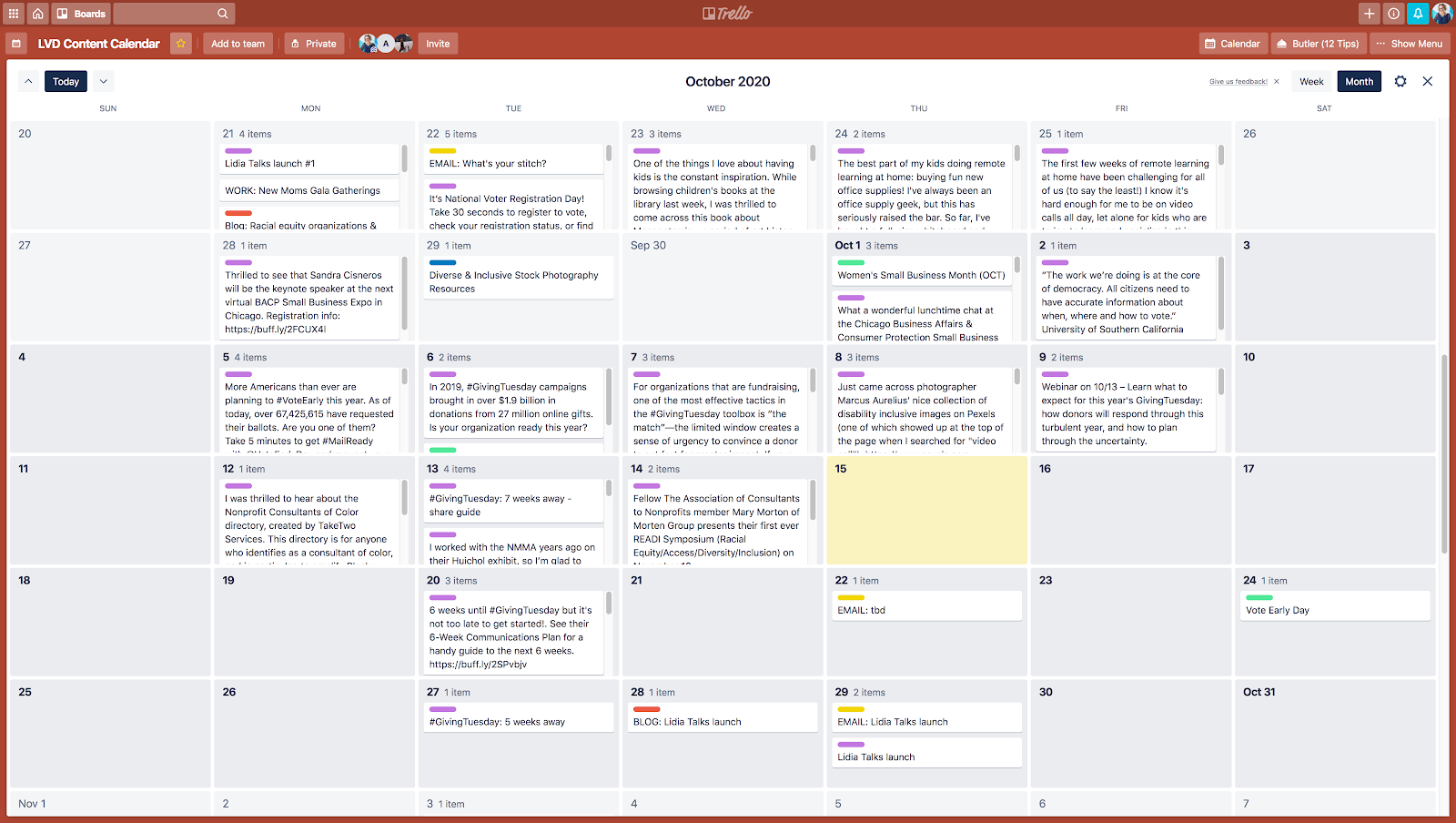
Task: Open #GivingTuesday: 7 weeks away card
Action: pyautogui.click(x=512, y=501)
